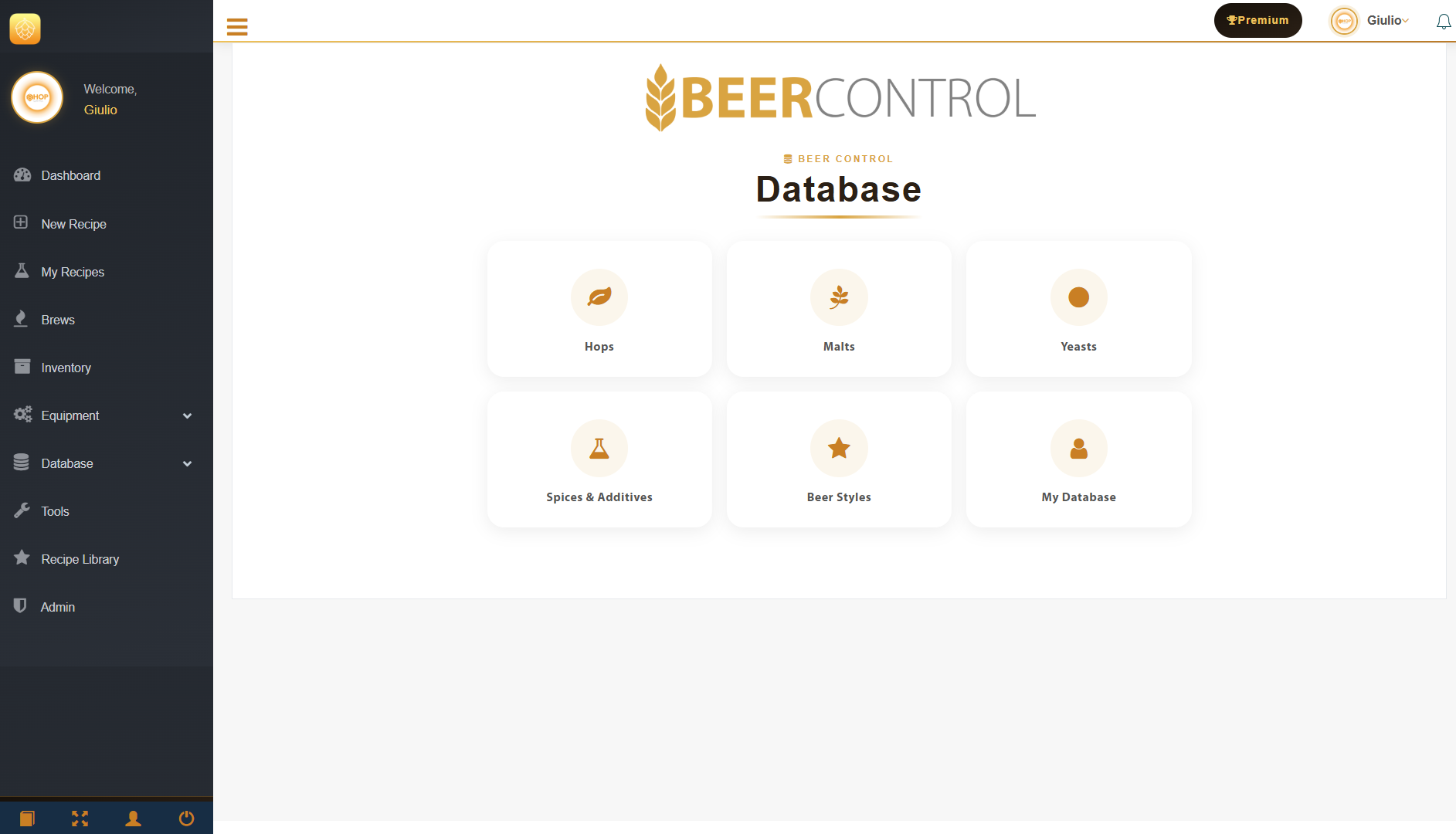This screenshot has height=834, width=1456.
Task: Expand the Database submenu chevron
Action: coord(187,464)
